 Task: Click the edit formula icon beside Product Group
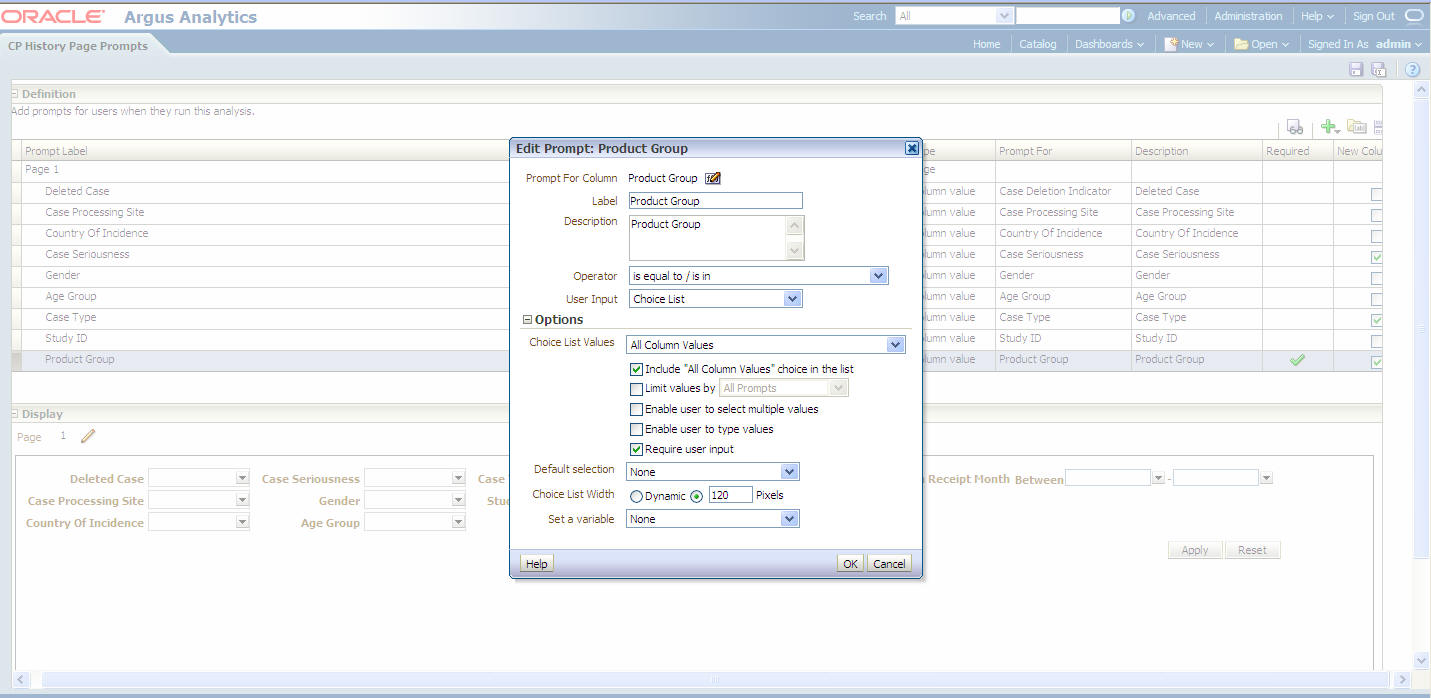(x=713, y=178)
